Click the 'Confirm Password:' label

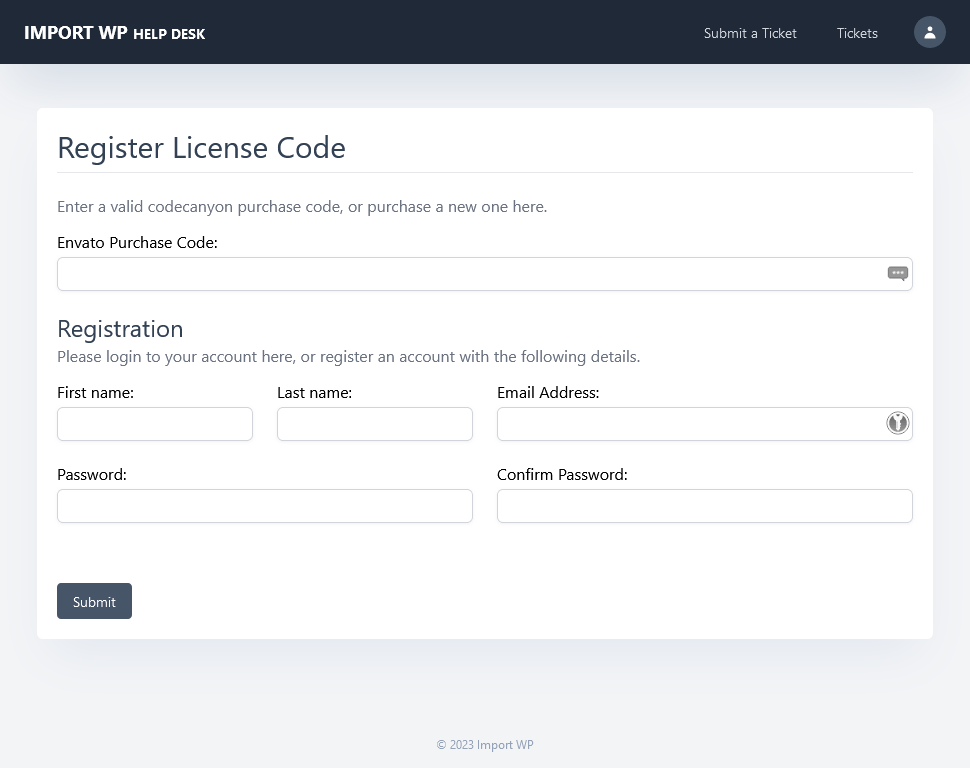tap(562, 475)
